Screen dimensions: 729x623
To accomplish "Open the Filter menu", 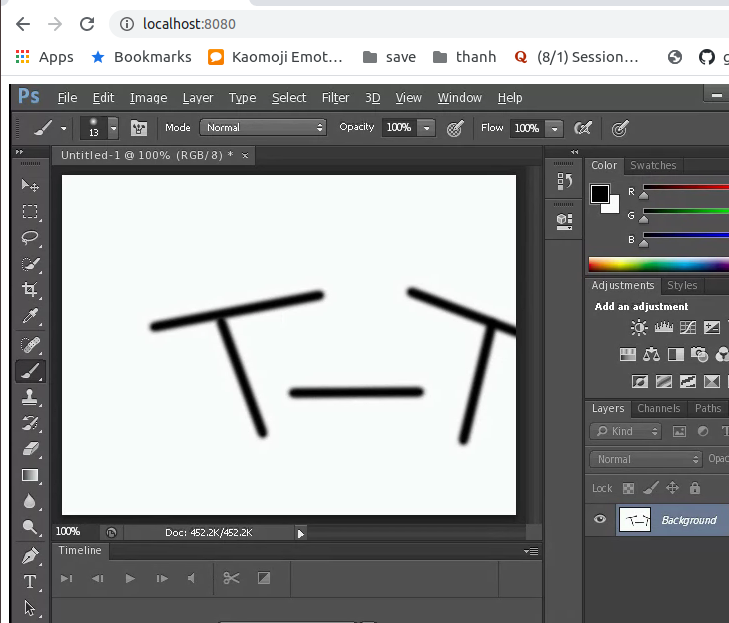I will 335,98.
